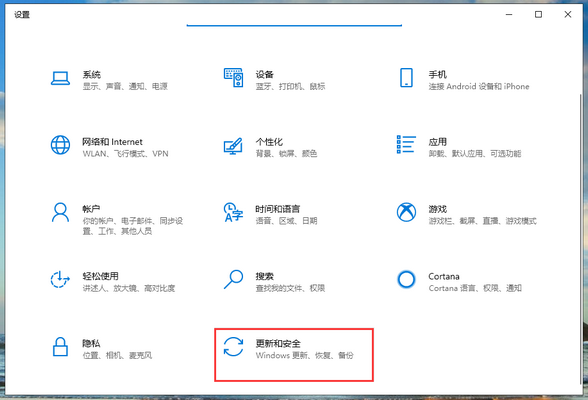Open the 系统 laptop icon
The width and height of the screenshot is (588, 400).
(x=60, y=78)
